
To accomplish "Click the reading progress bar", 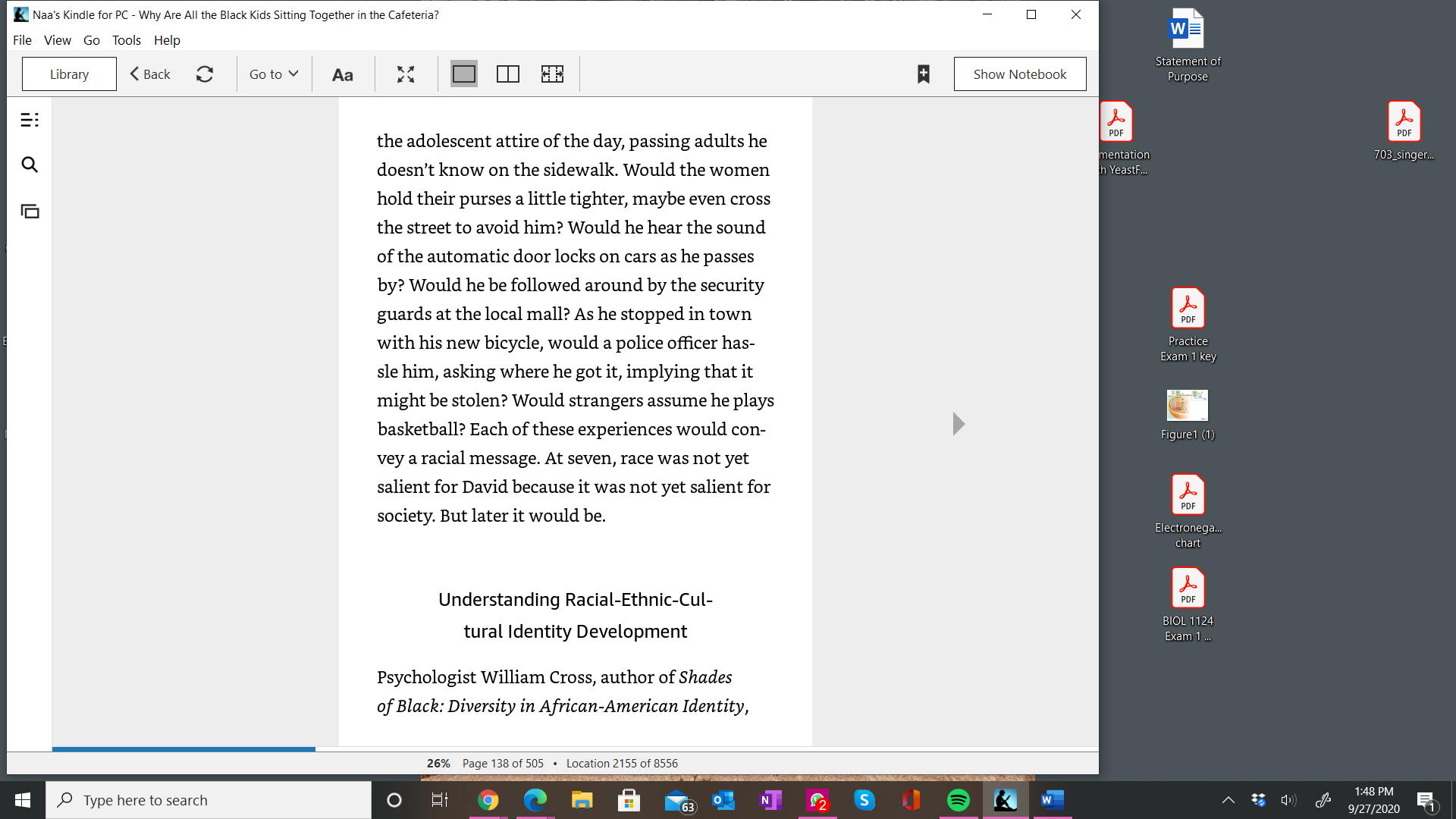I will coord(575,749).
